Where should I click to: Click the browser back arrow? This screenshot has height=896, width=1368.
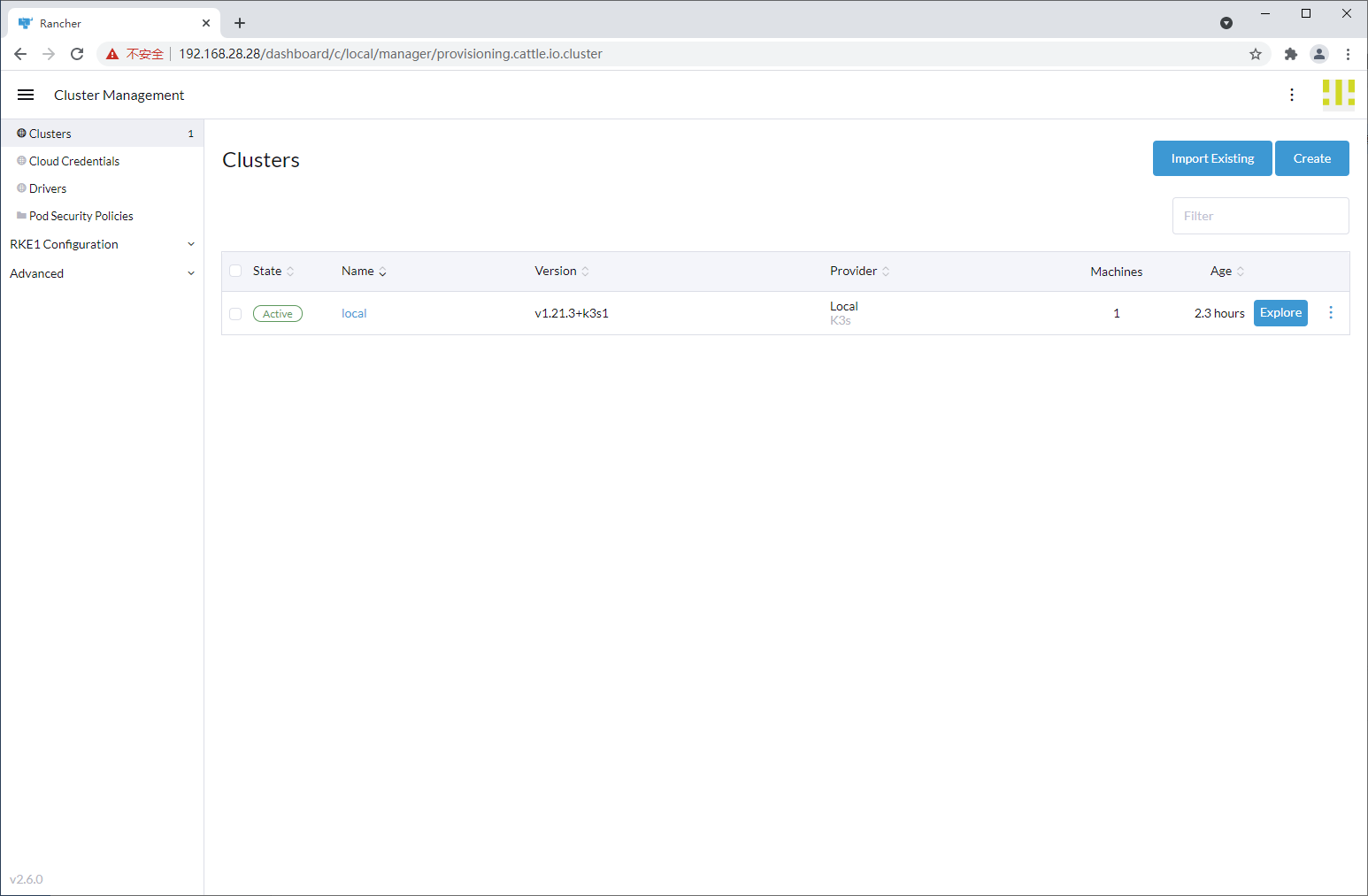coord(20,54)
